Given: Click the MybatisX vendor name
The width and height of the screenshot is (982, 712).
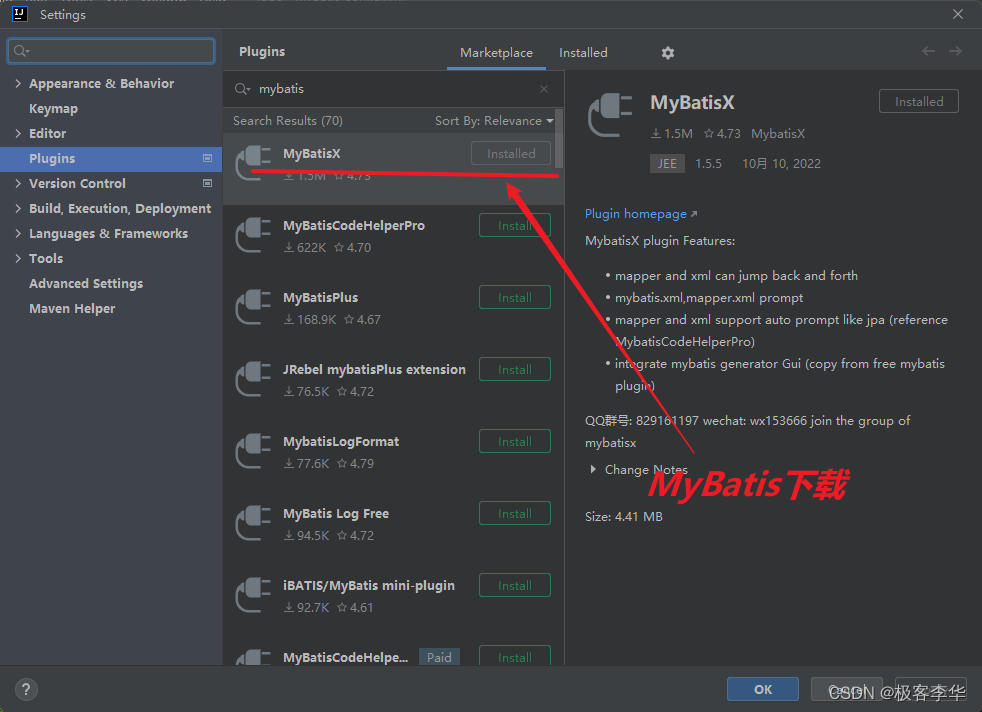Looking at the screenshot, I should pos(778,133).
